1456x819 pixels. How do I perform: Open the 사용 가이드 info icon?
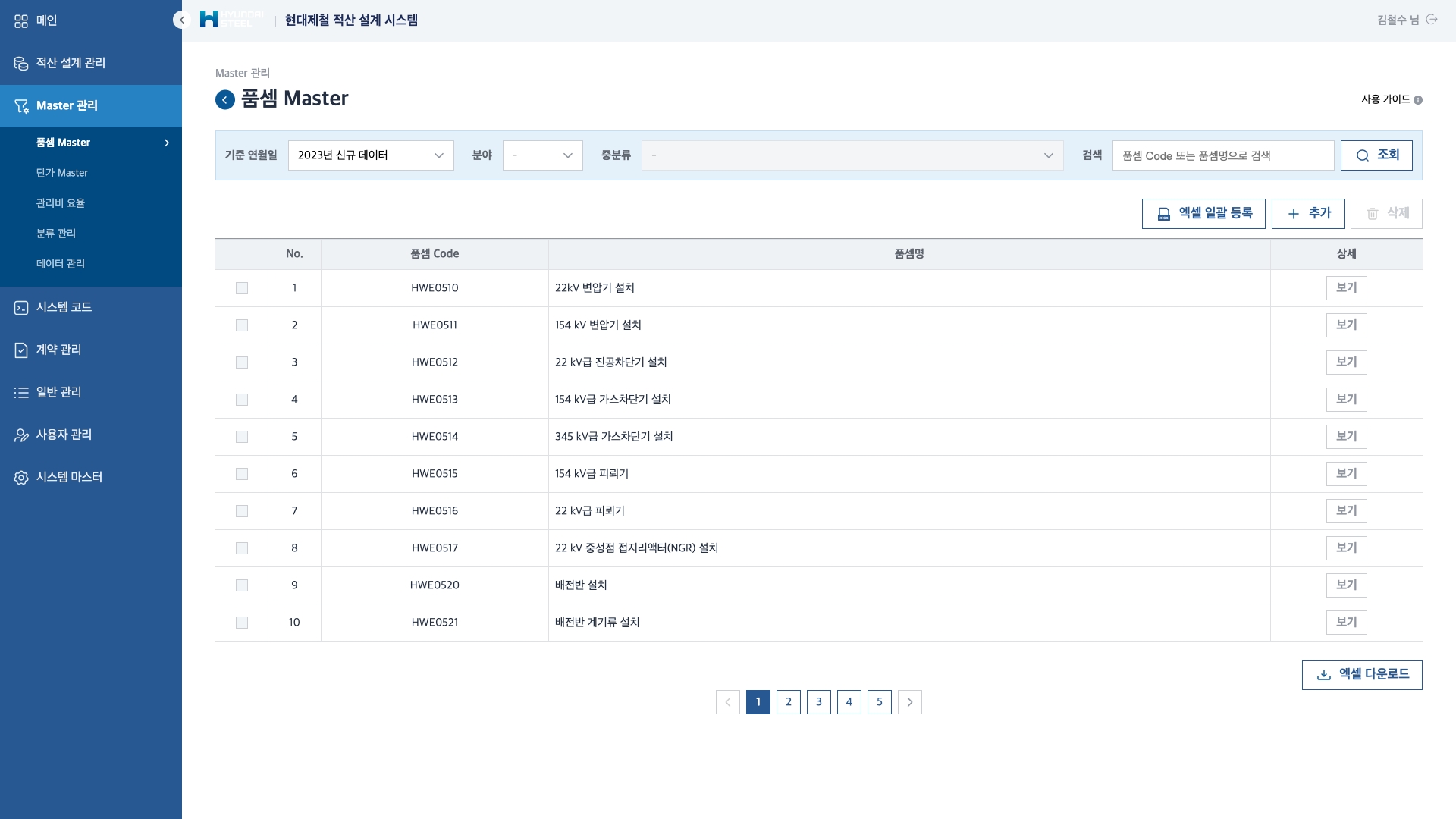coord(1418,100)
